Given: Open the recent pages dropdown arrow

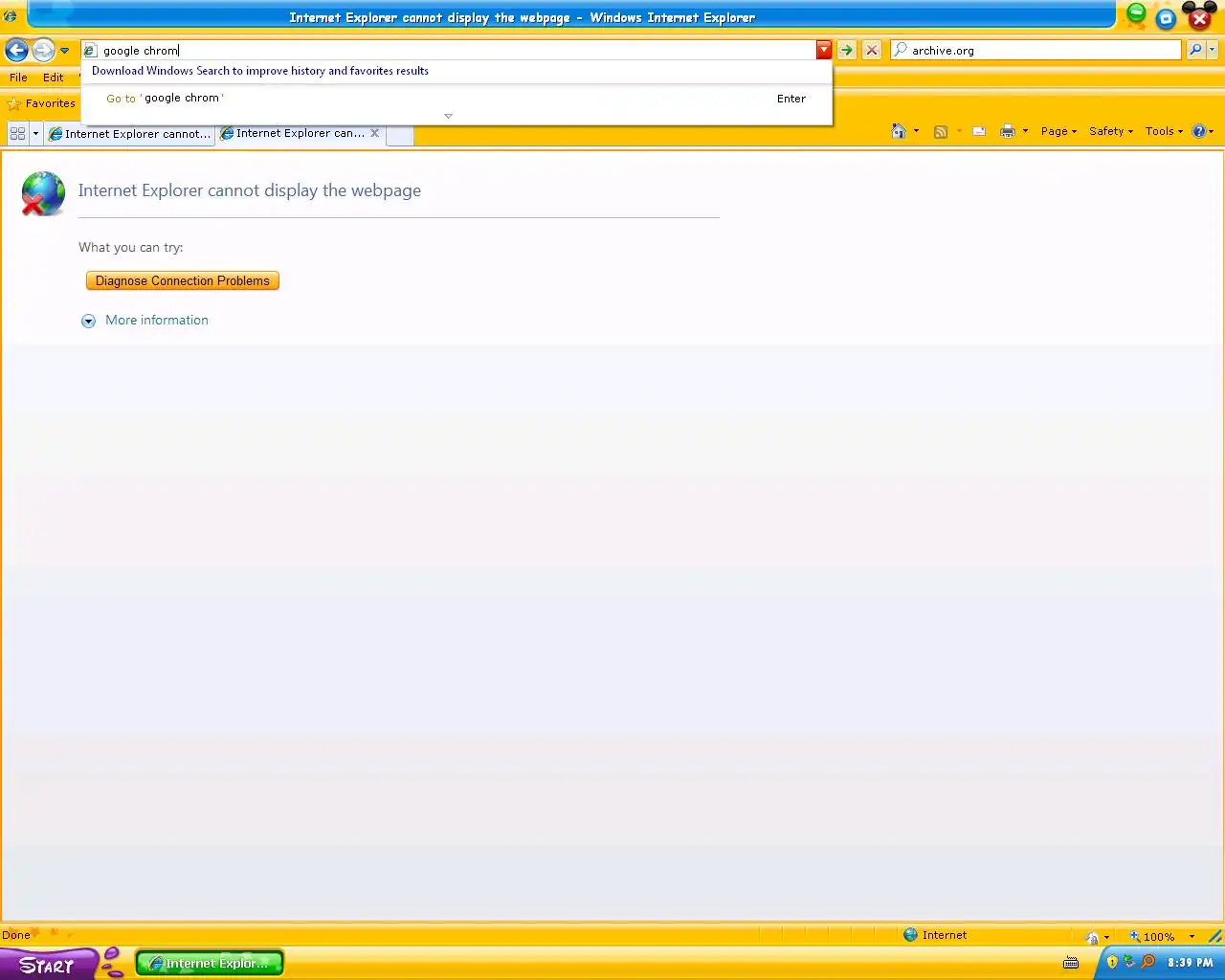Looking at the screenshot, I should pos(64,51).
